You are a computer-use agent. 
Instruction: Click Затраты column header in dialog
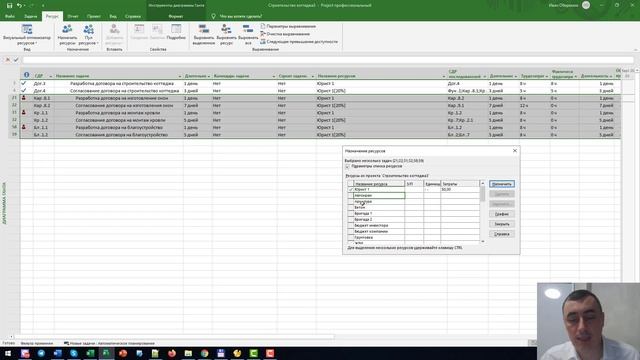click(x=460, y=184)
